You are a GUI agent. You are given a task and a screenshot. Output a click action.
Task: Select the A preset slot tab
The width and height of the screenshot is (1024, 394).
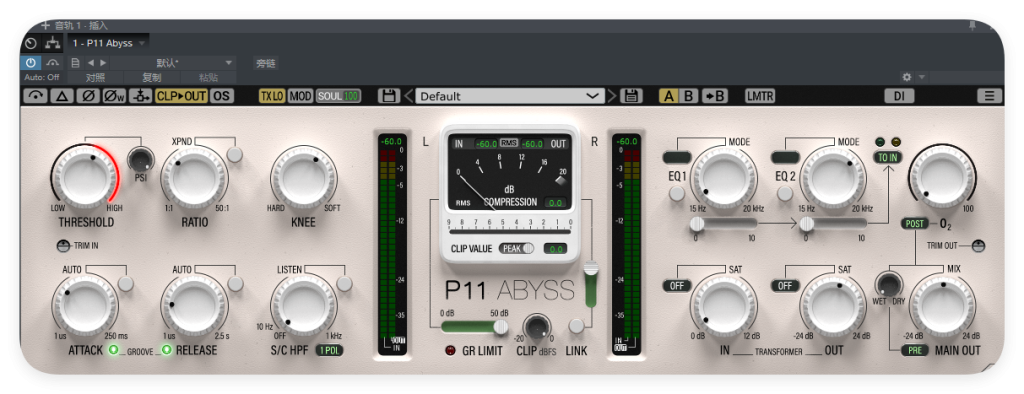(669, 96)
